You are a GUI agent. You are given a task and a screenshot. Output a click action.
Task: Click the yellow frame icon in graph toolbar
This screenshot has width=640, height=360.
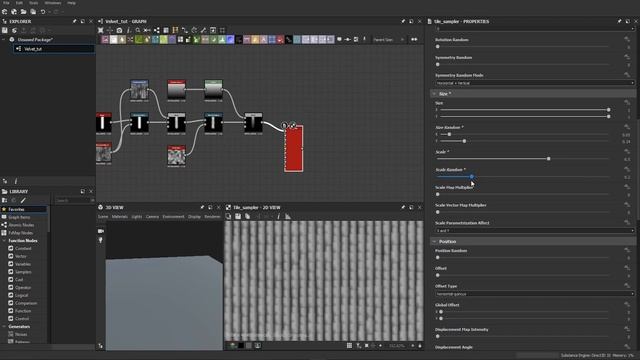pos(175,30)
